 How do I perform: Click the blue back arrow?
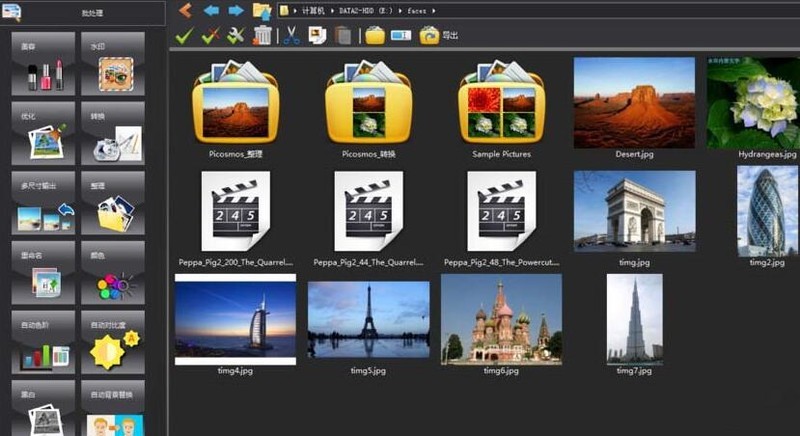click(x=211, y=11)
